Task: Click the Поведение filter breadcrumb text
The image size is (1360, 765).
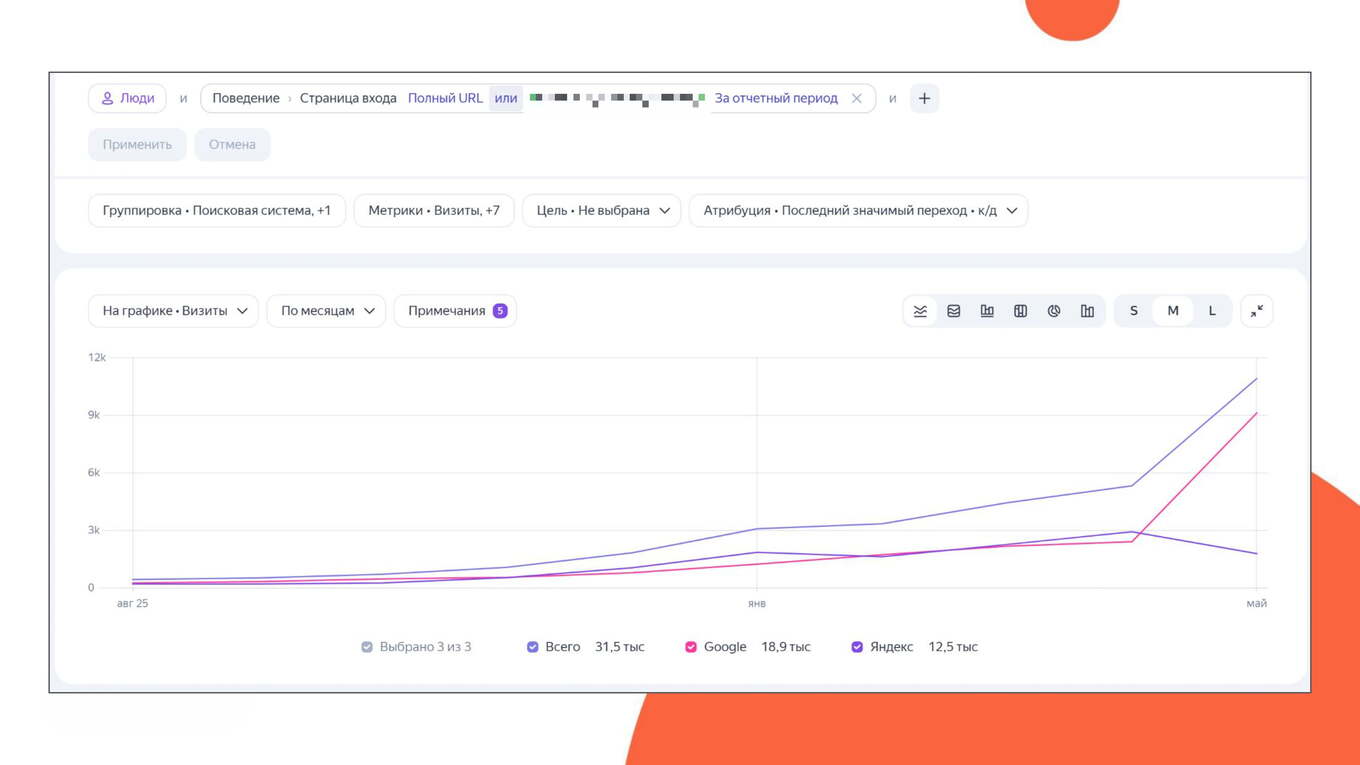Action: pos(246,98)
